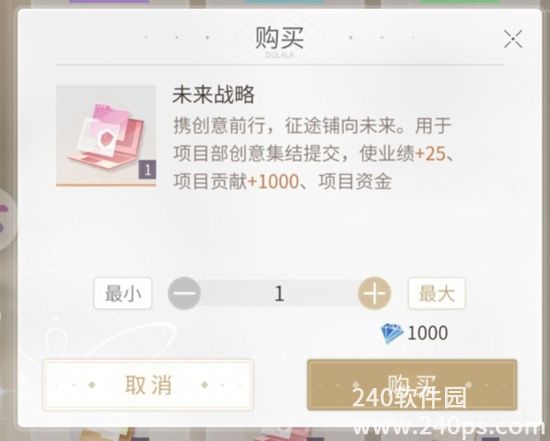Click the DULALA subtitle under title
550x441 pixels.
pos(280,55)
